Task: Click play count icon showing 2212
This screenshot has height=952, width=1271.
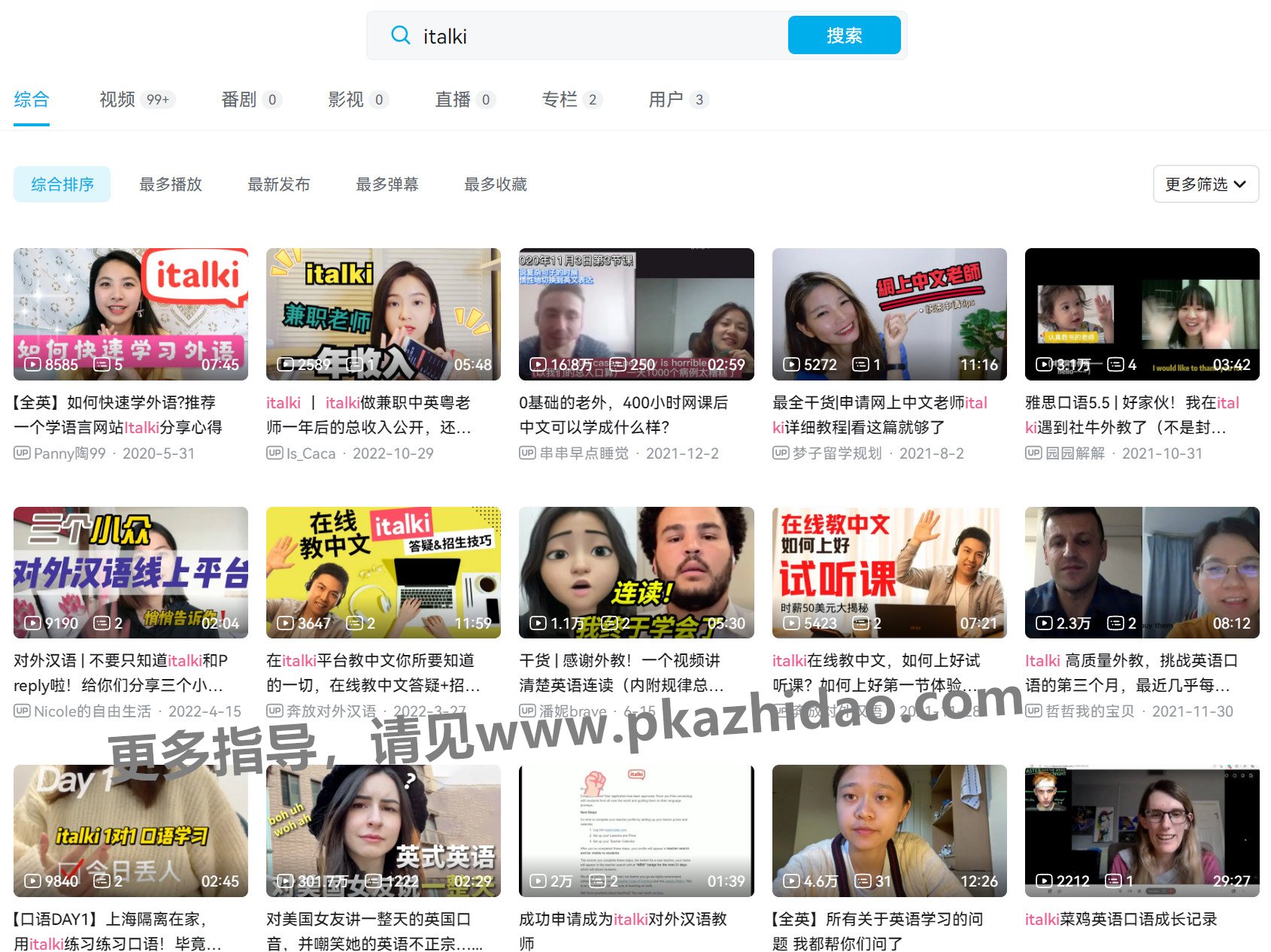Action: [x=1044, y=881]
